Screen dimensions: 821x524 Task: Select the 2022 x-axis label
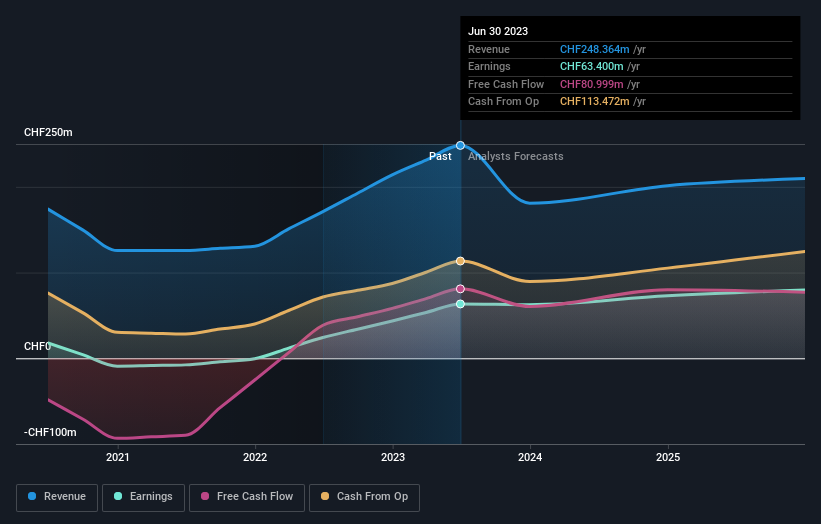click(255, 457)
